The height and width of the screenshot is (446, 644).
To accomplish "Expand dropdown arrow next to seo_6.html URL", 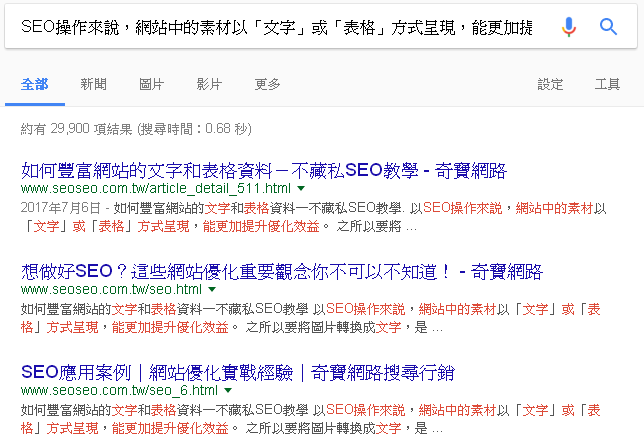I will pyautogui.click(x=228, y=390).
